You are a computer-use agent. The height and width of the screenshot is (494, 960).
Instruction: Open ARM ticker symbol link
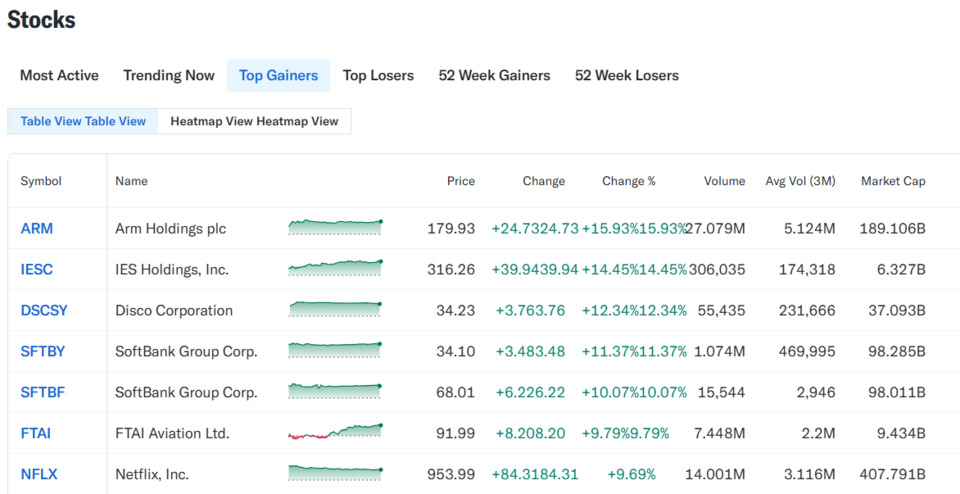37,228
